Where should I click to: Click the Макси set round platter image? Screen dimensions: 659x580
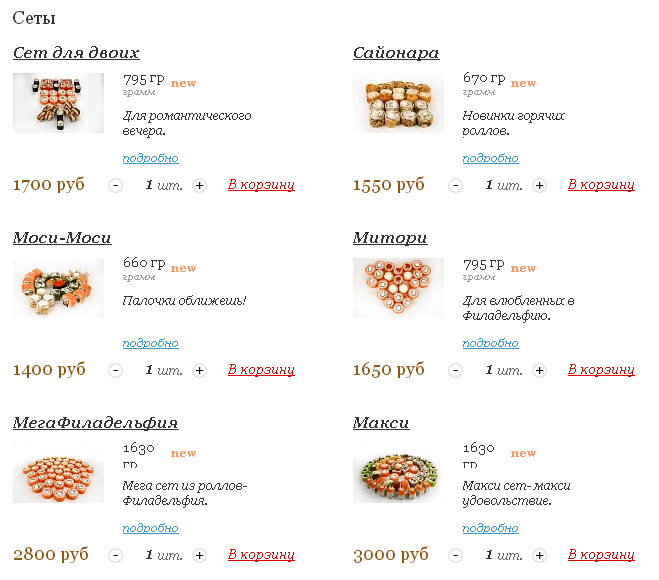tap(398, 473)
